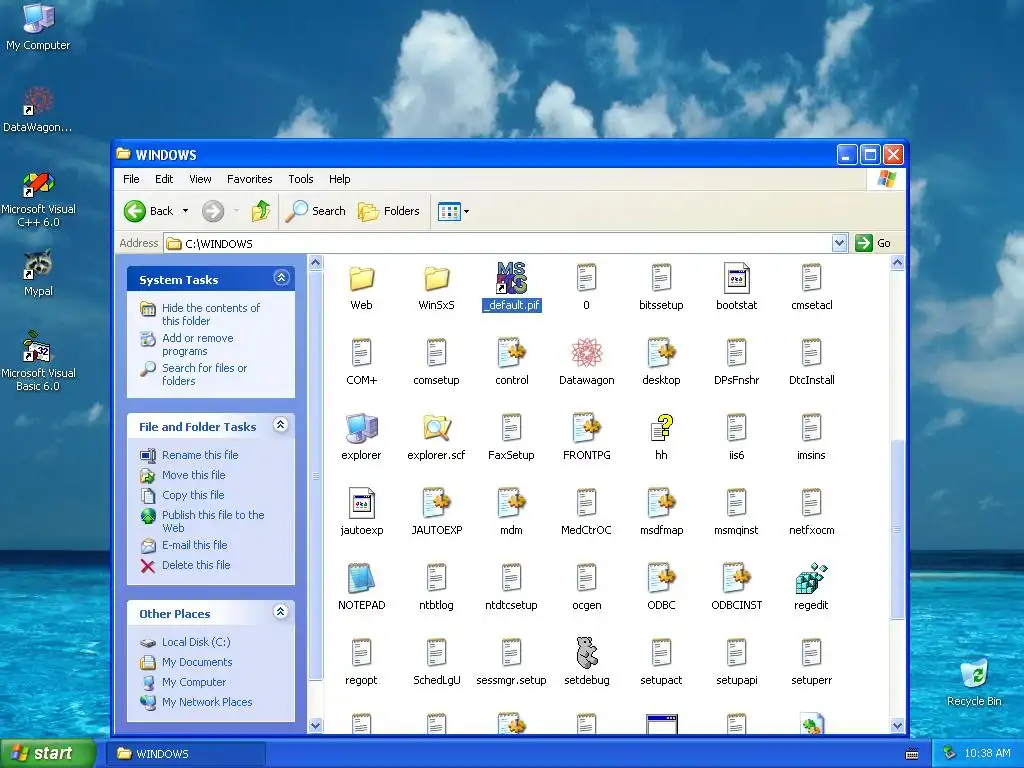Viewport: 1024px width, 768px height.
Task: Open the Edit menu
Action: point(164,179)
